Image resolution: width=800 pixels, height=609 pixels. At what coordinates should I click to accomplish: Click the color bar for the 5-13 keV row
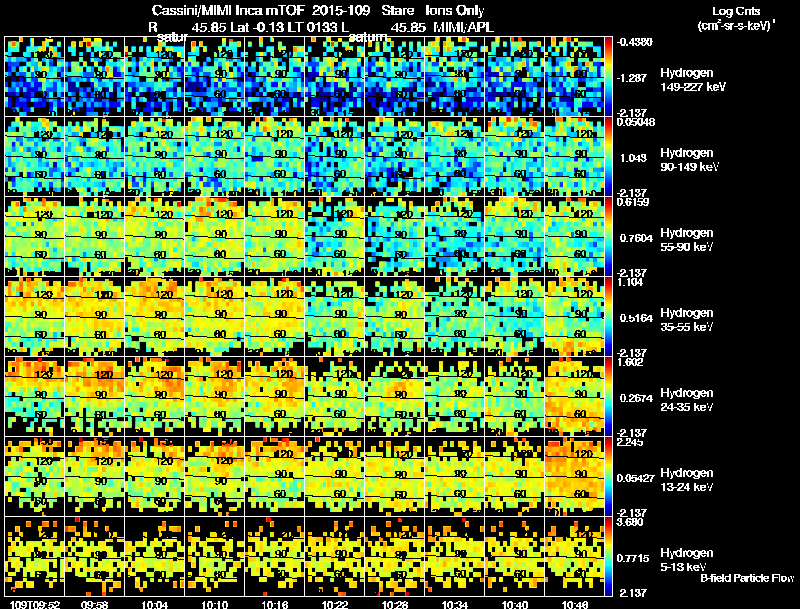608,556
